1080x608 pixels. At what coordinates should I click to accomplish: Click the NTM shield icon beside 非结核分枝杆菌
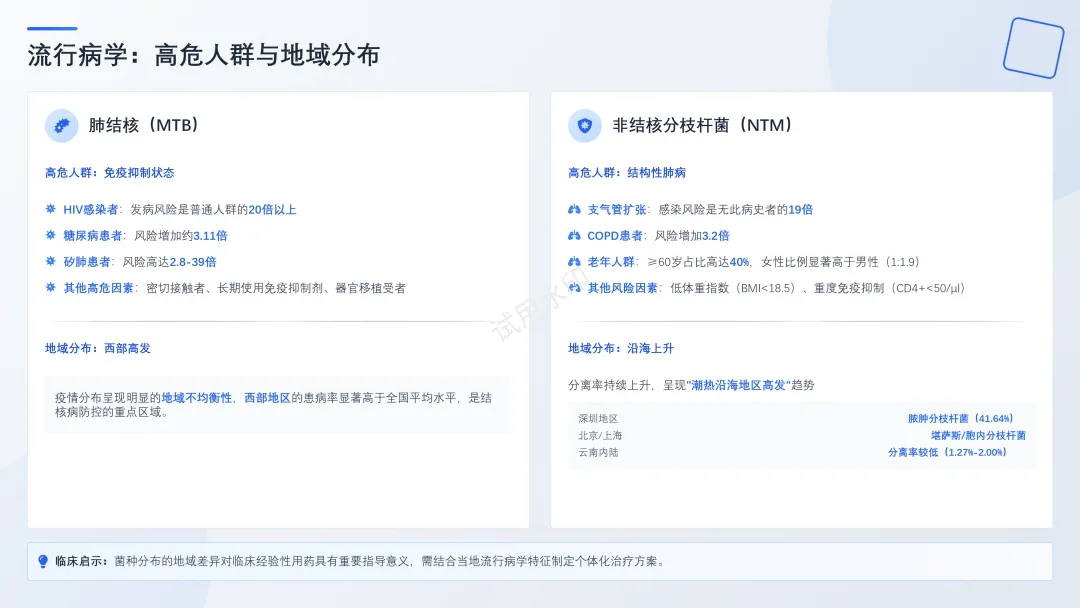(585, 126)
